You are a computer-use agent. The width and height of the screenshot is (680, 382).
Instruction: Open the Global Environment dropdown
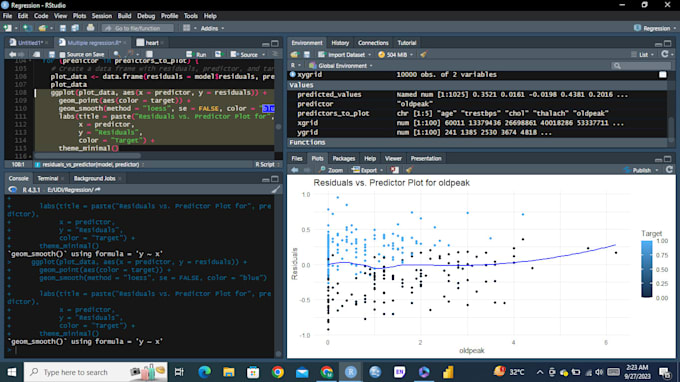point(340,66)
